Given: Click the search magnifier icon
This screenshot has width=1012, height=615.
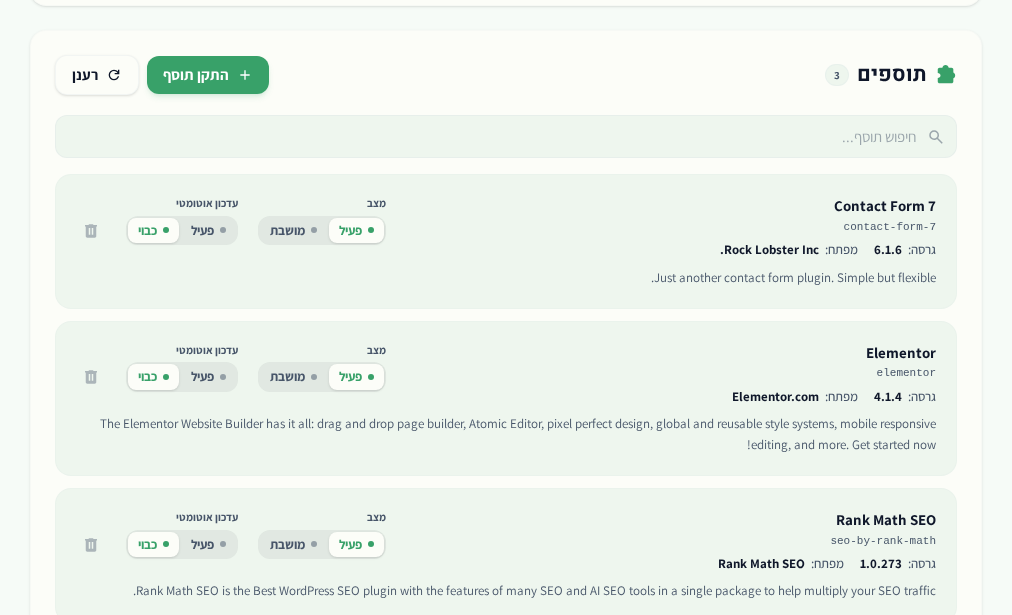Looking at the screenshot, I should [x=936, y=137].
